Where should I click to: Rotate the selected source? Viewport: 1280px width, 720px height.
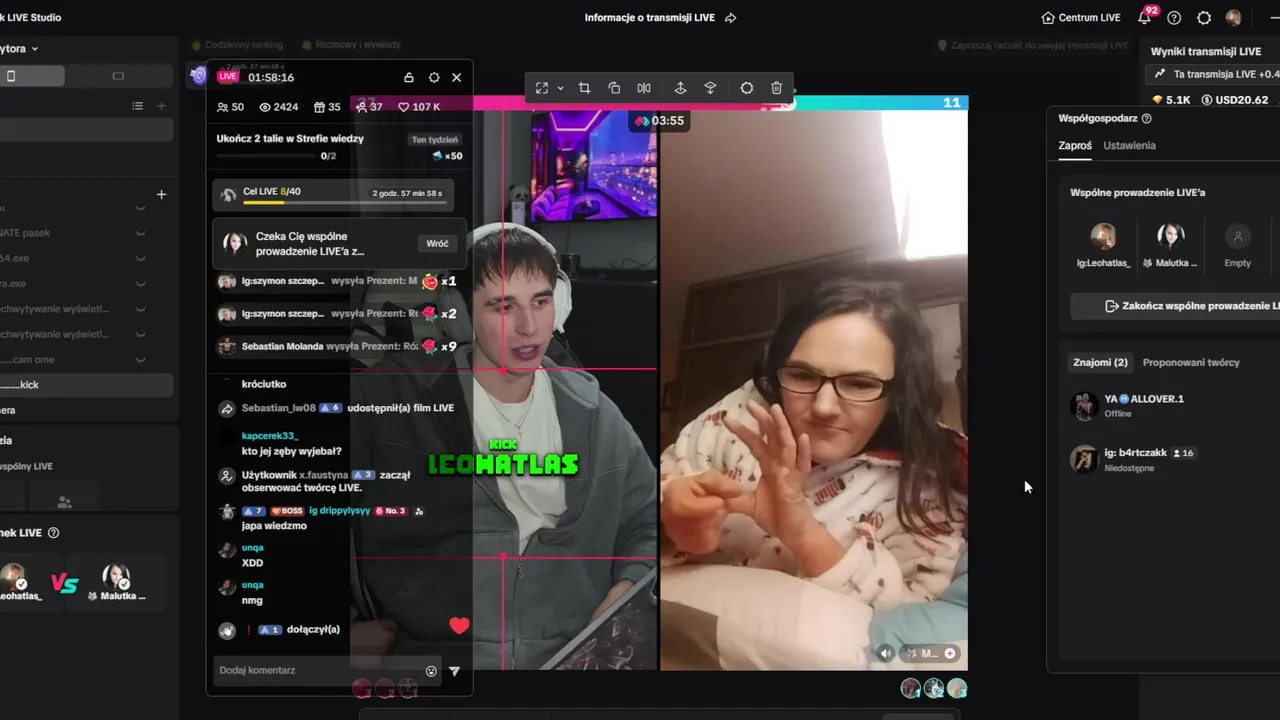click(614, 88)
